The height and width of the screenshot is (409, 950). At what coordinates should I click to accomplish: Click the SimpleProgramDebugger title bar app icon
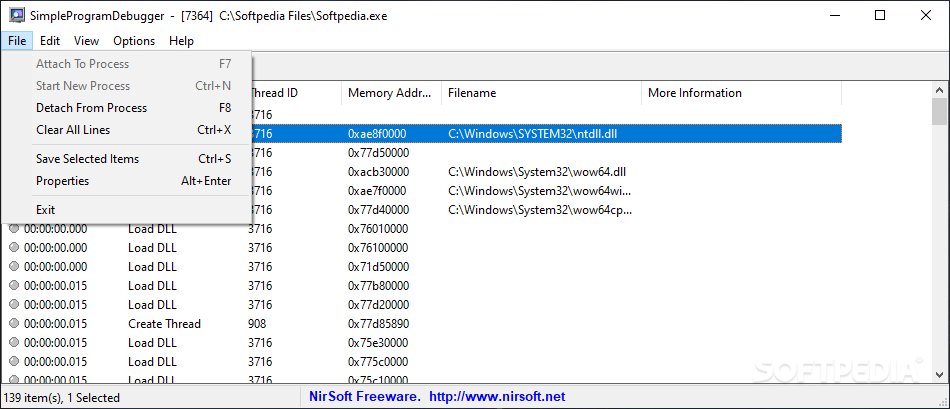coord(16,16)
